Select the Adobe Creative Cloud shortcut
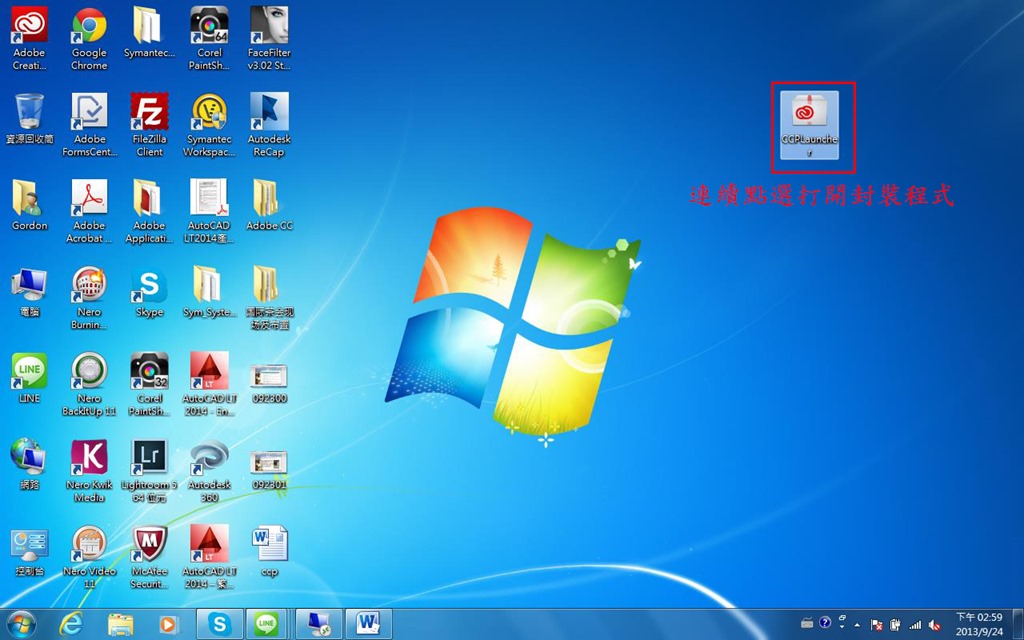Screen dimensions: 1024x640 tap(29, 38)
